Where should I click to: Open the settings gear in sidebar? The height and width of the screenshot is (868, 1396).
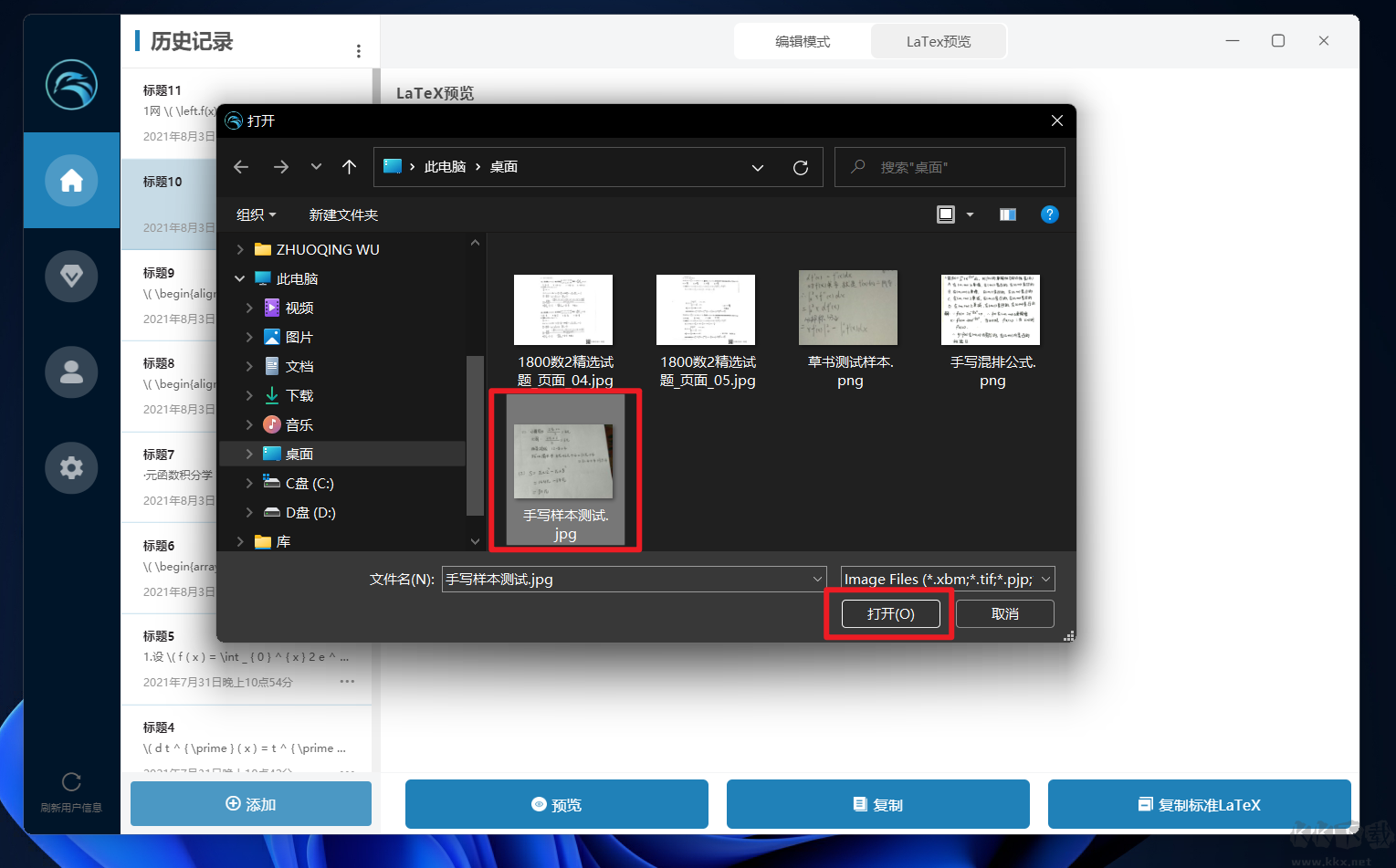[71, 467]
